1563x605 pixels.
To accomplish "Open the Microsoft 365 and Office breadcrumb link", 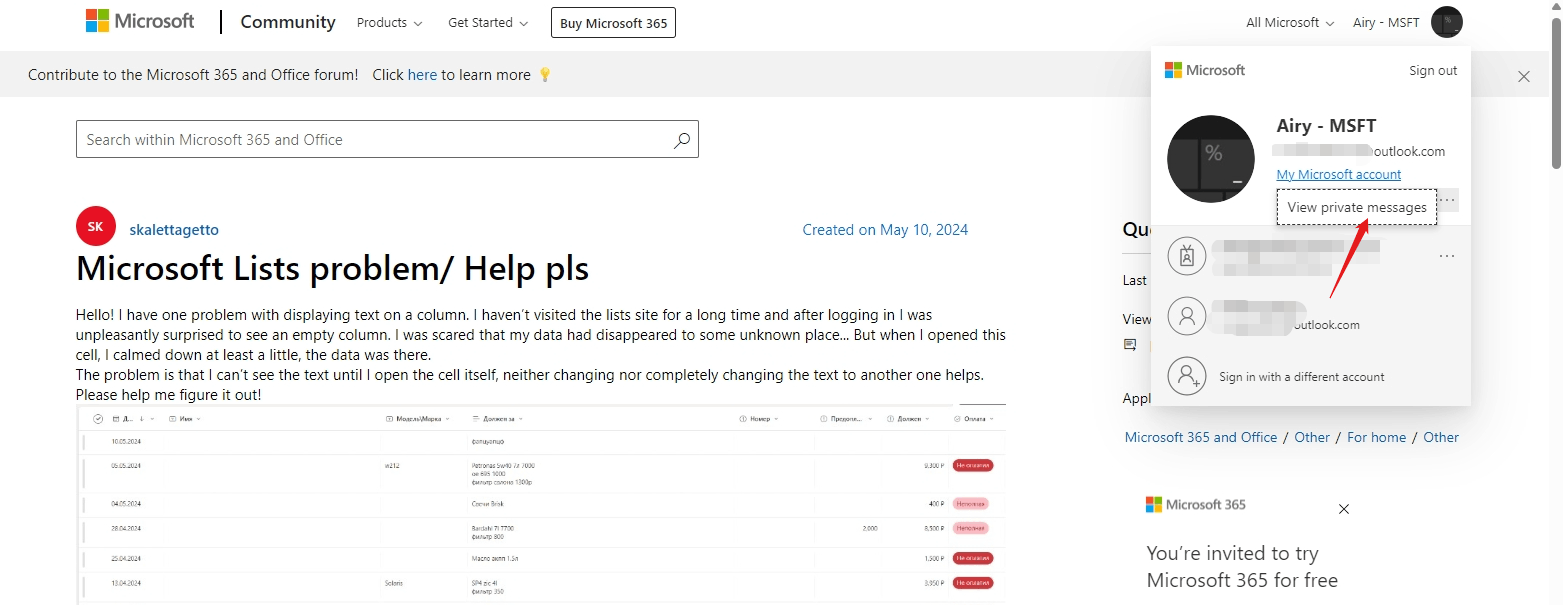I will [x=1201, y=437].
